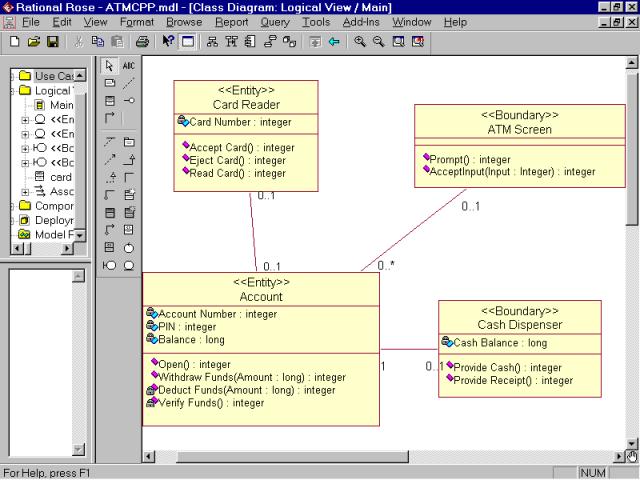Click the Browse Interaction Diagram toolbar icon
The image size is (640, 480).
click(x=231, y=42)
